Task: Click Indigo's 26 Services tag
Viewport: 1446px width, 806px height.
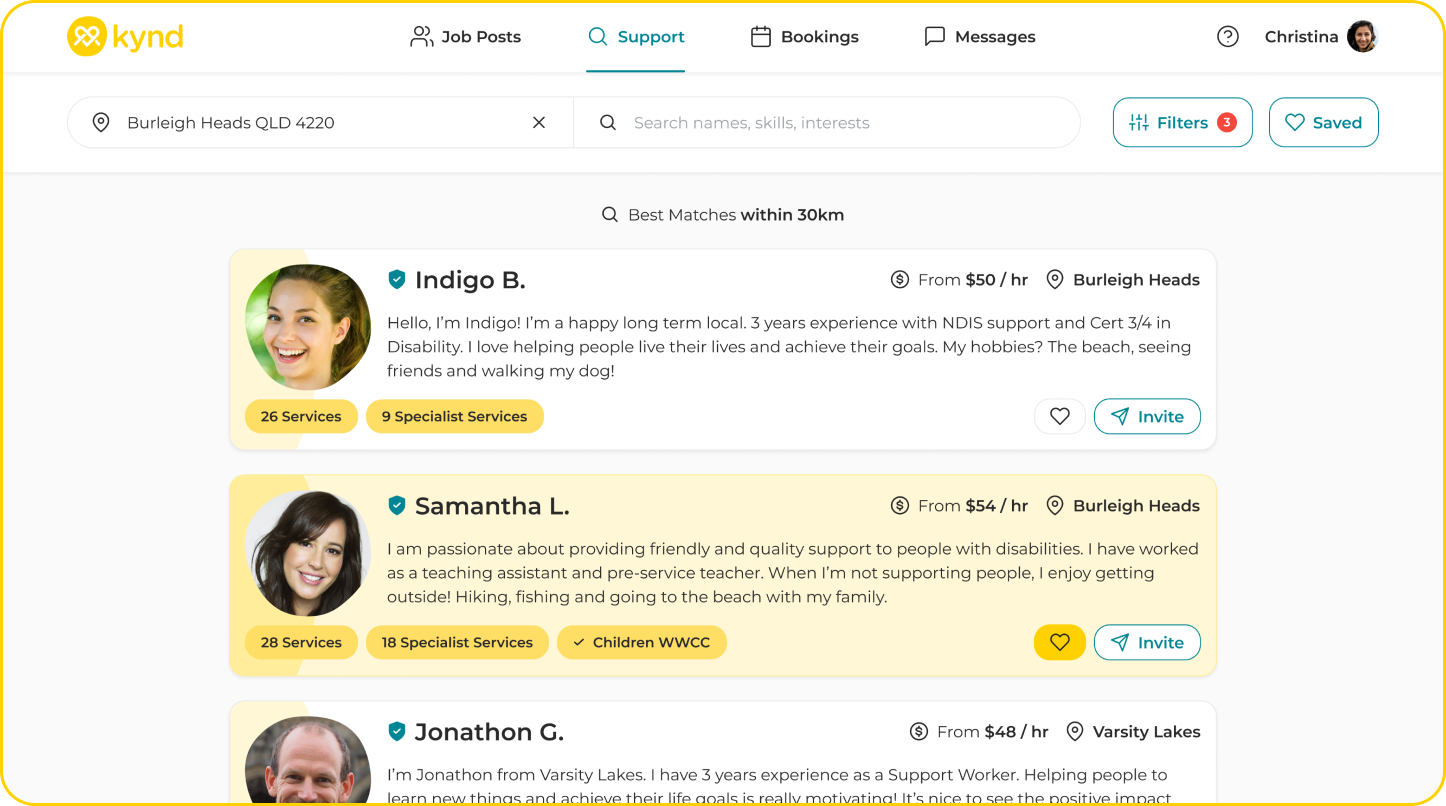Action: (301, 417)
